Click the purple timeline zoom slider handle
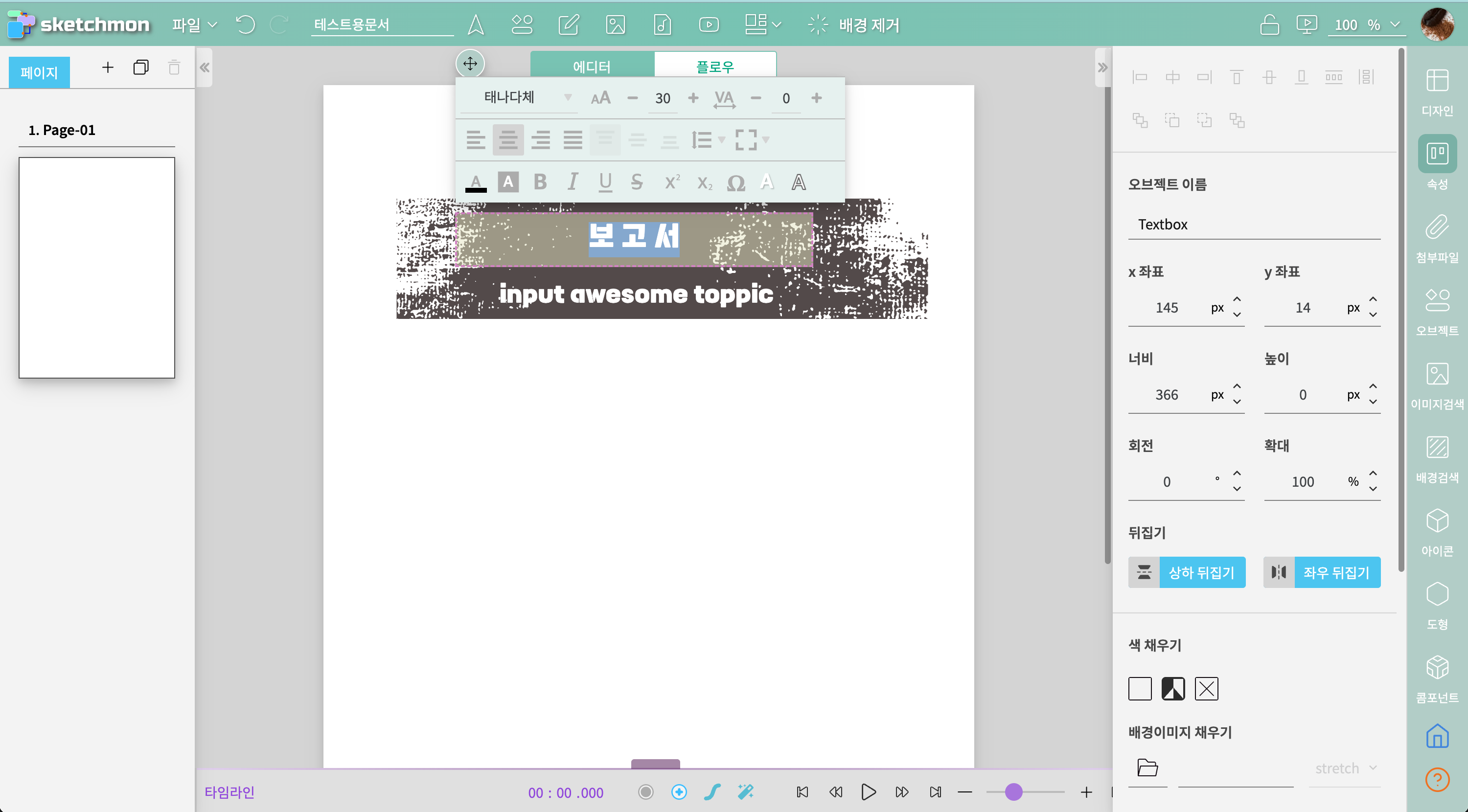 [x=1013, y=791]
